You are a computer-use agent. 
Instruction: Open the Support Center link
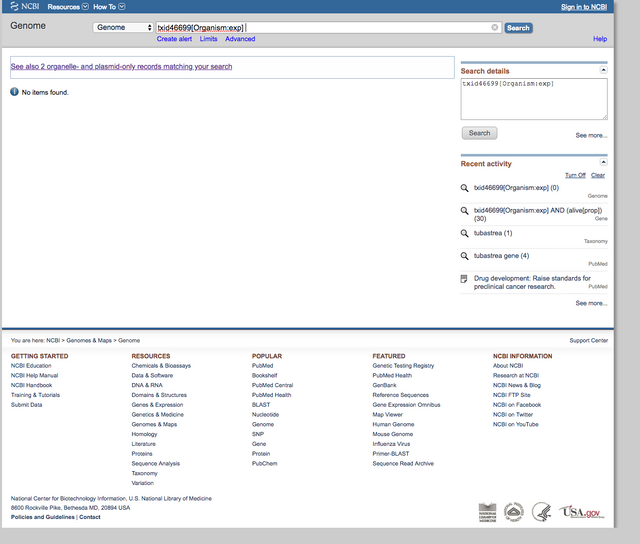pyautogui.click(x=589, y=340)
